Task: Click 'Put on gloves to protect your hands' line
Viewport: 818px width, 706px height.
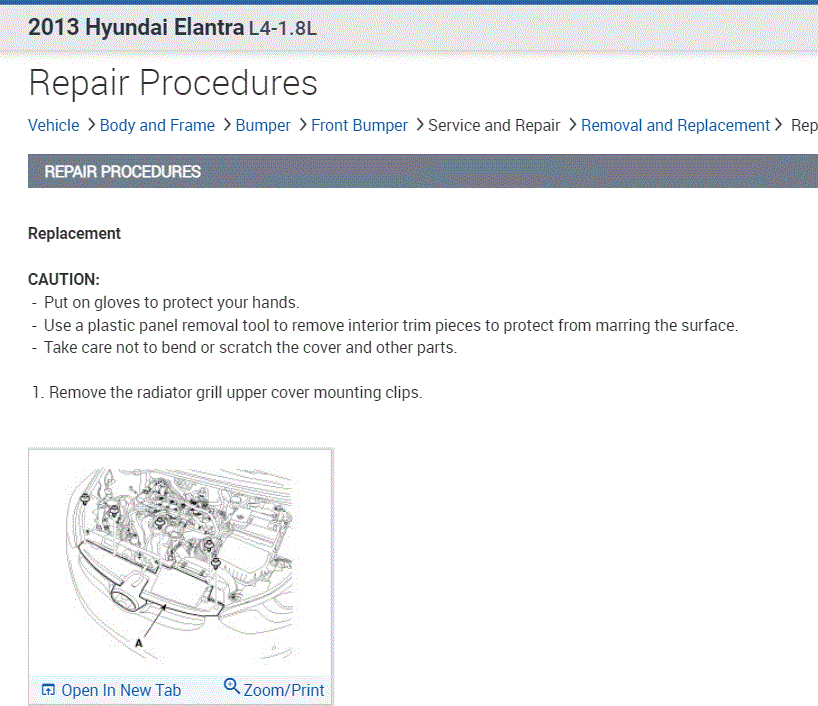Action: coord(172,303)
